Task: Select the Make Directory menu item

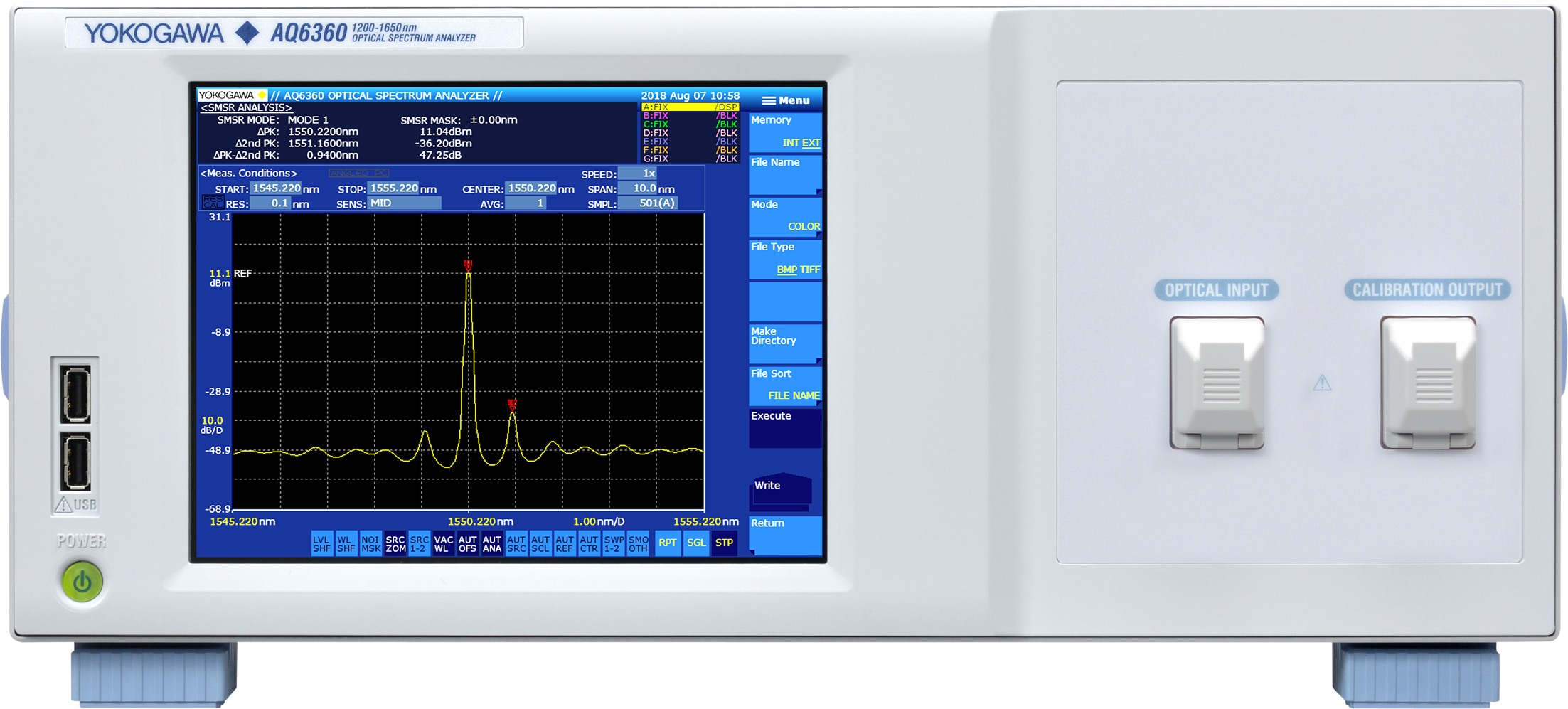Action: 785,343
